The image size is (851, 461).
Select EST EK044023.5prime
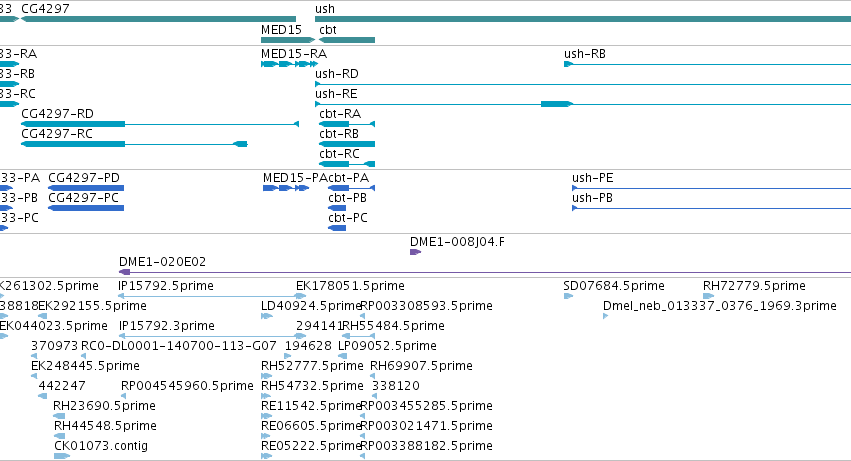[4, 336]
